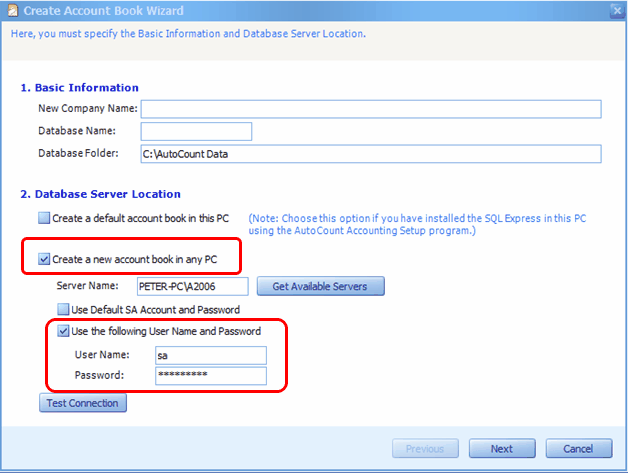Click the greyed-out Previous button
This screenshot has height=473, width=628.
tap(426, 449)
